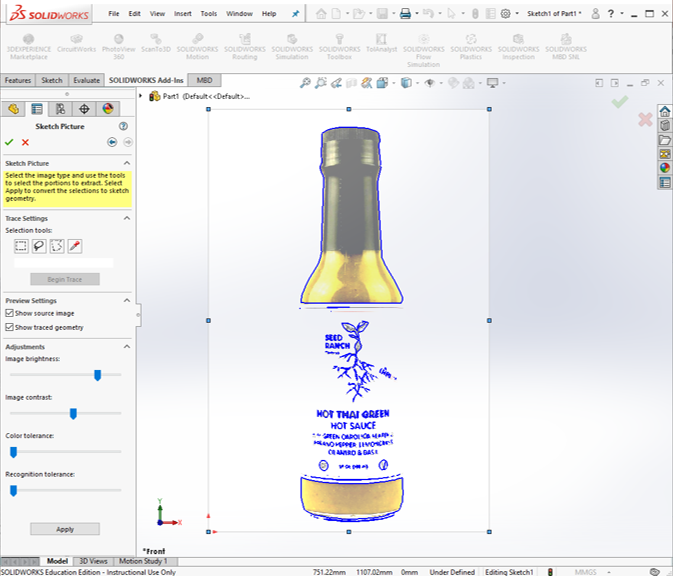Click the Image brightness slider handle

[97, 375]
